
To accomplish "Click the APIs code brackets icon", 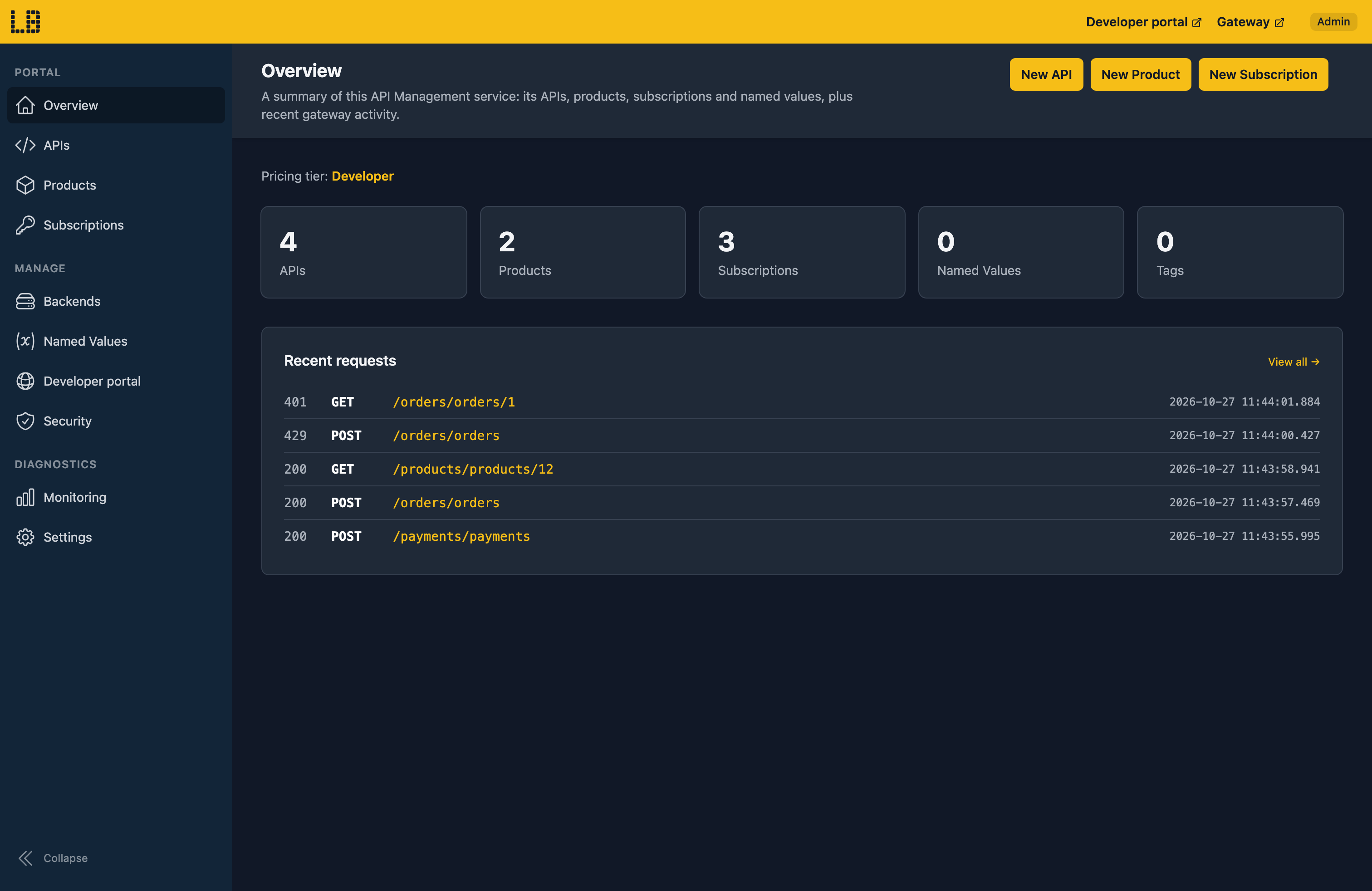I will pyautogui.click(x=25, y=145).
